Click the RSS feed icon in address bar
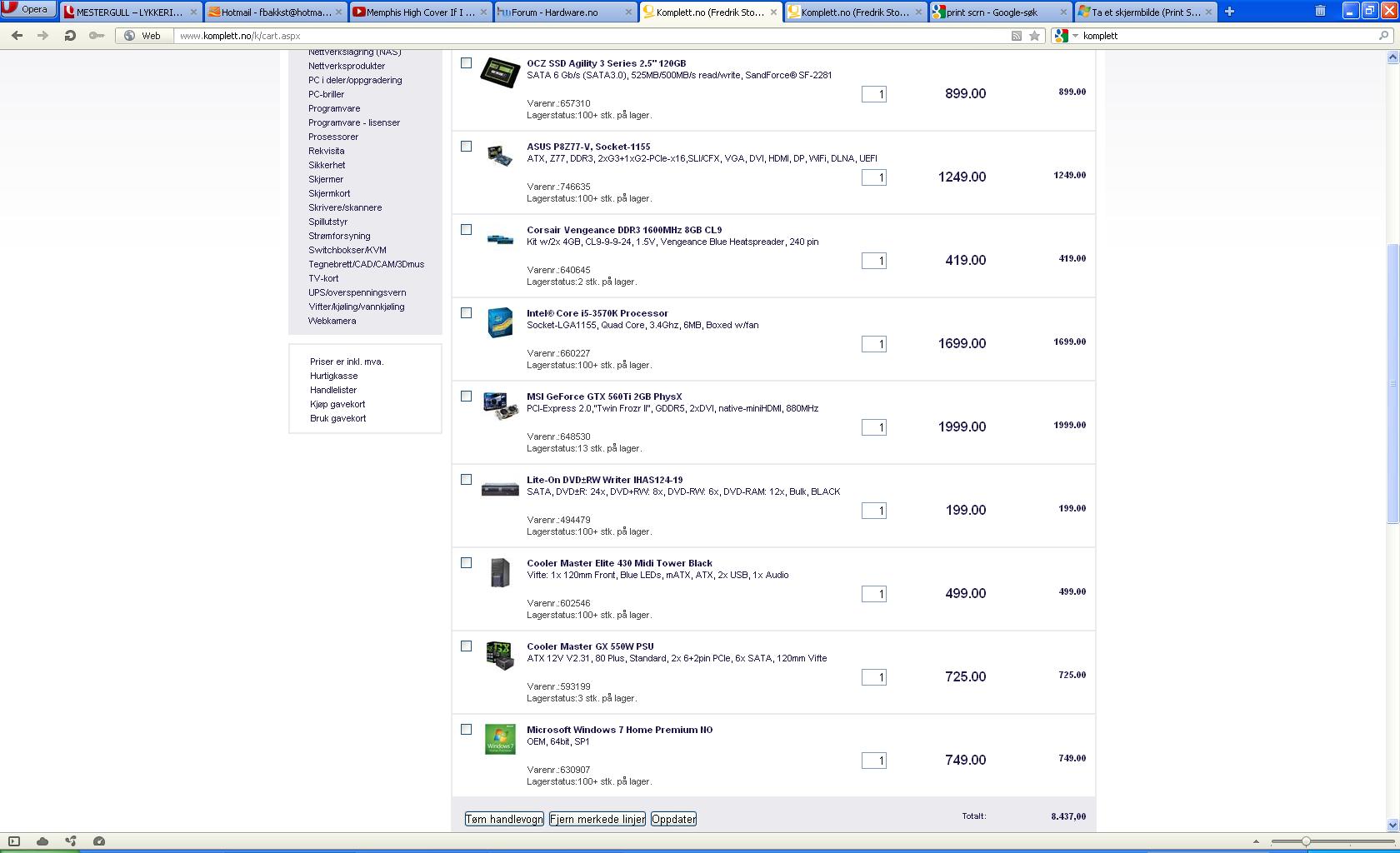 1016,36
